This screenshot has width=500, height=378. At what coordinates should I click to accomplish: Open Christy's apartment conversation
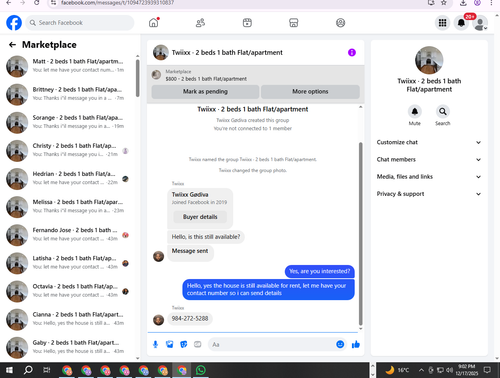click(x=68, y=150)
